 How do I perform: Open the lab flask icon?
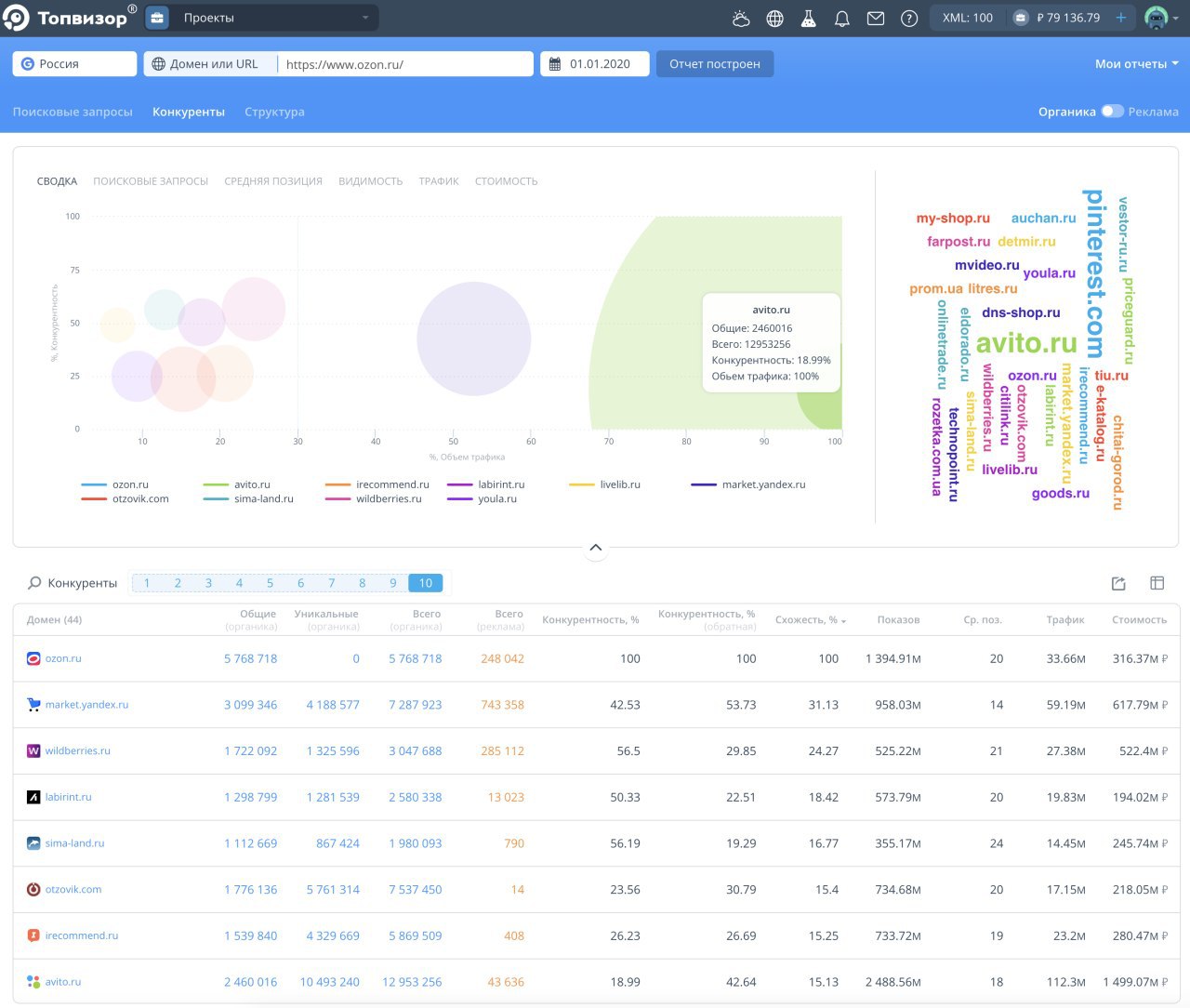pyautogui.click(x=809, y=18)
